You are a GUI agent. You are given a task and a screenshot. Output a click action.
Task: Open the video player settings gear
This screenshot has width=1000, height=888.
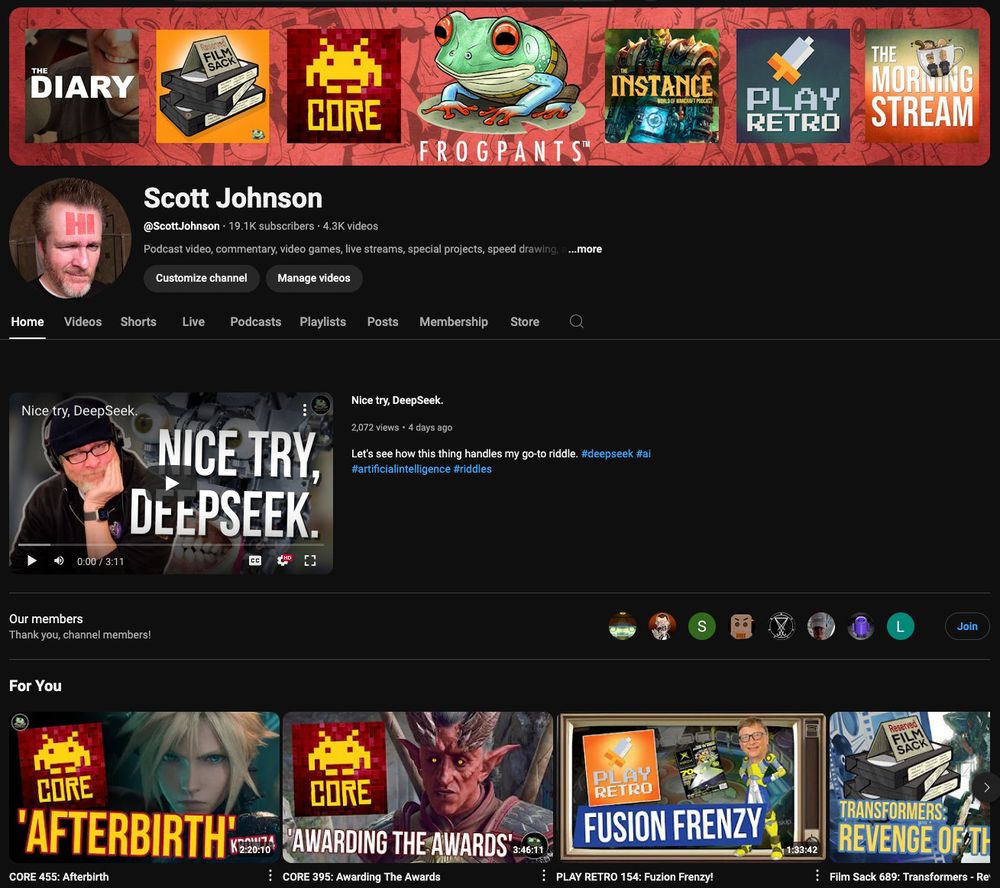283,560
